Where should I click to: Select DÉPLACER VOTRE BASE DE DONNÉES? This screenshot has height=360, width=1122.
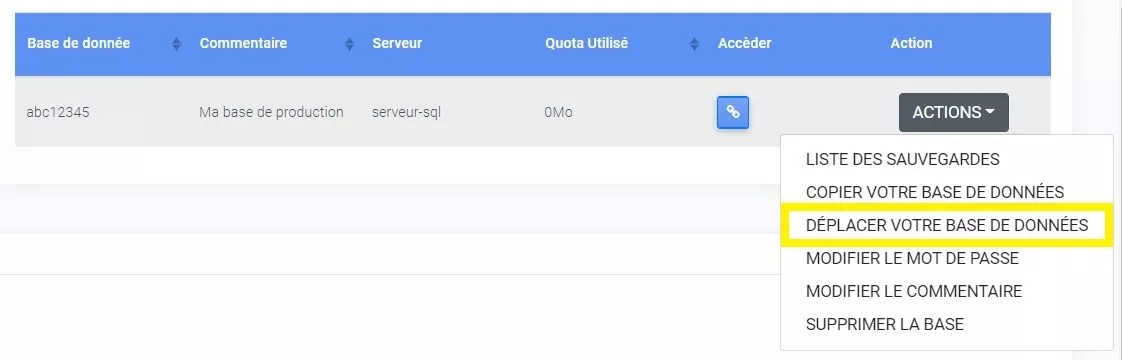coord(947,225)
